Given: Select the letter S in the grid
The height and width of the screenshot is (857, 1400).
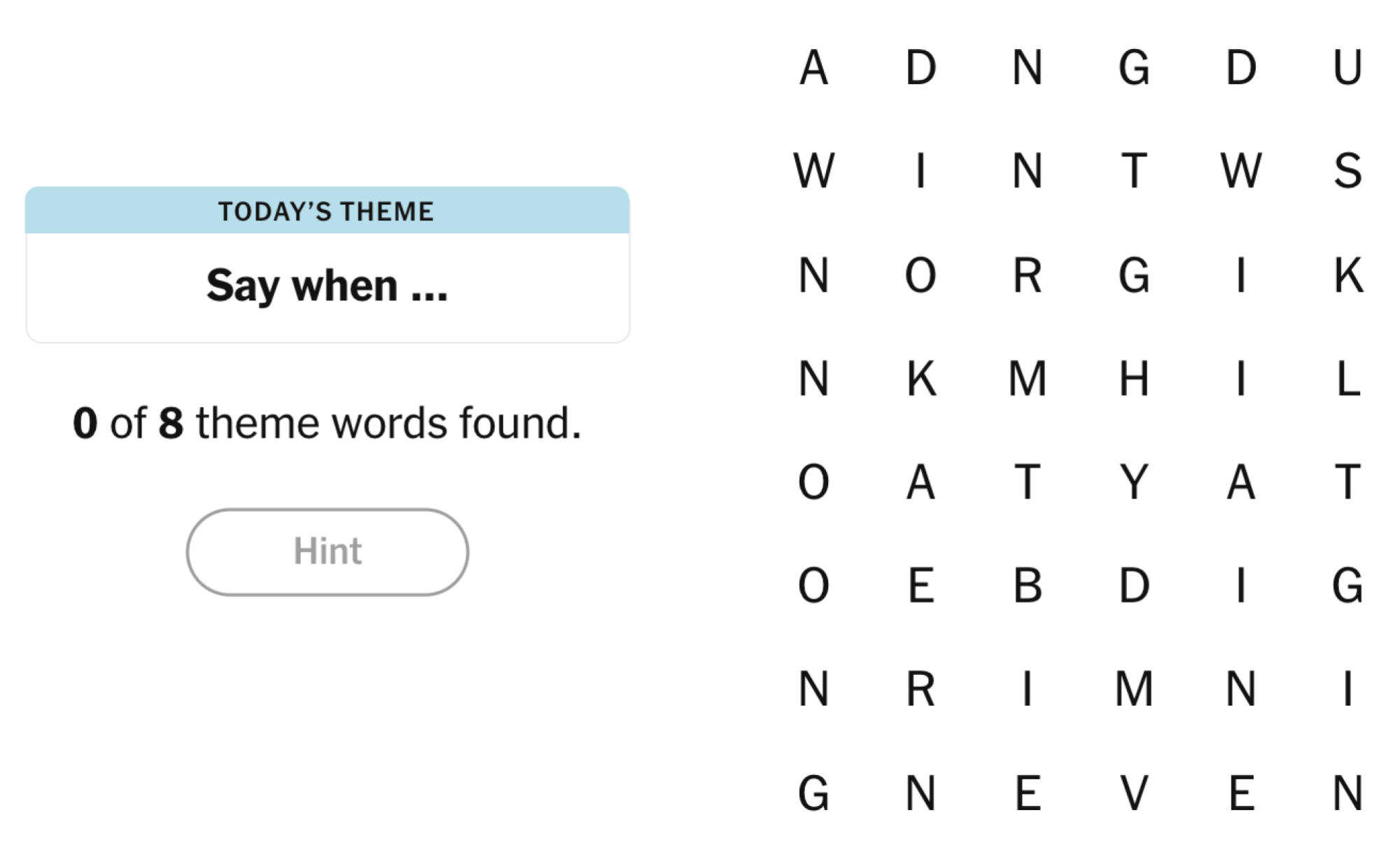Looking at the screenshot, I should pos(1347,171).
